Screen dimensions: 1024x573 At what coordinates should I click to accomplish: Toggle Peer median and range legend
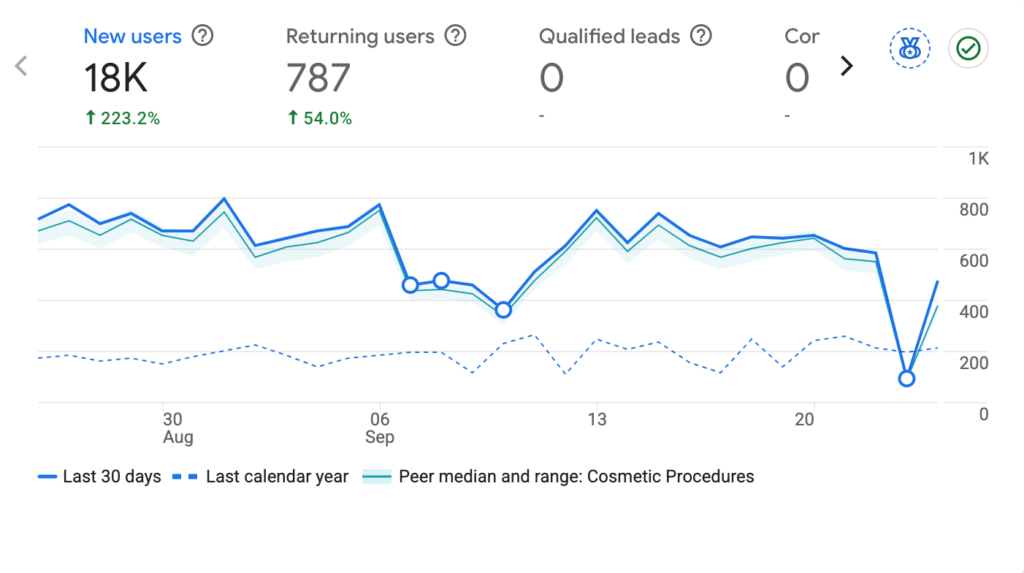558,476
